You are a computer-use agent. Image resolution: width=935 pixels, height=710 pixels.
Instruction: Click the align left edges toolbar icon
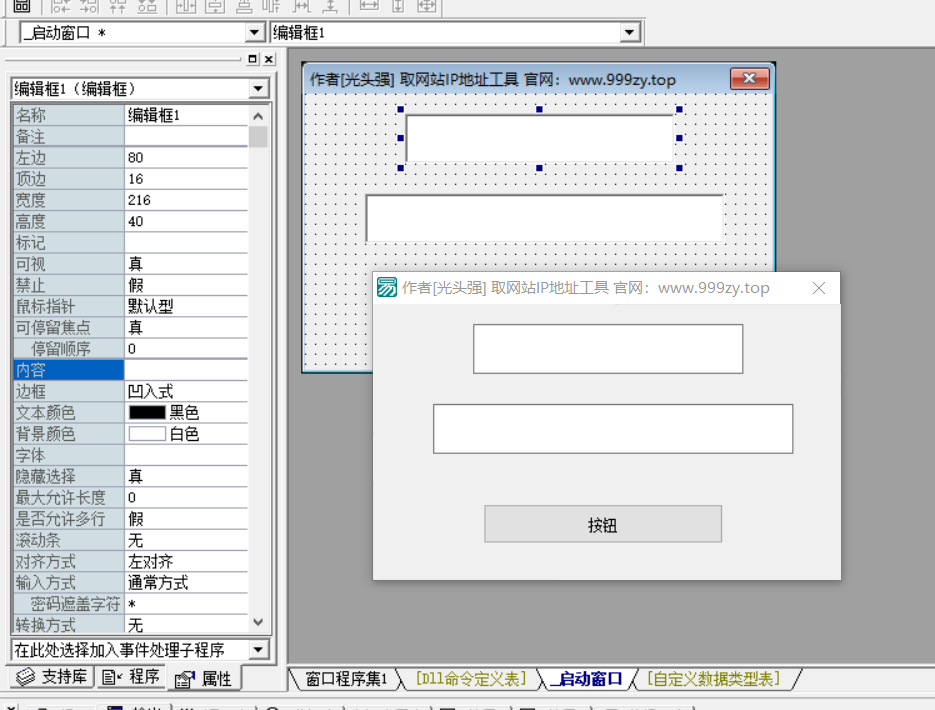[60, 6]
